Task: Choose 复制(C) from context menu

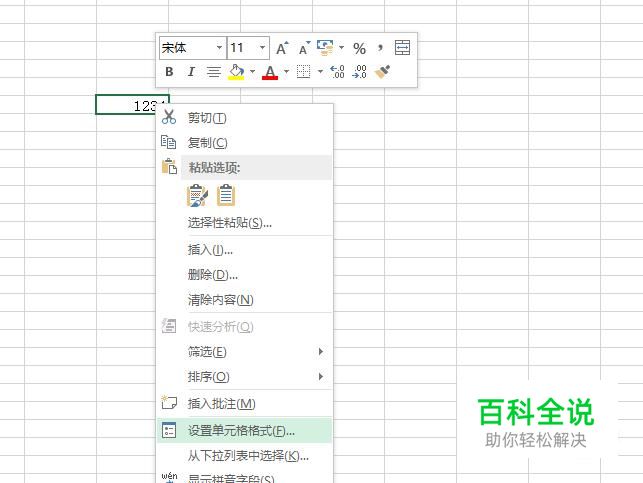Action: click(244, 142)
